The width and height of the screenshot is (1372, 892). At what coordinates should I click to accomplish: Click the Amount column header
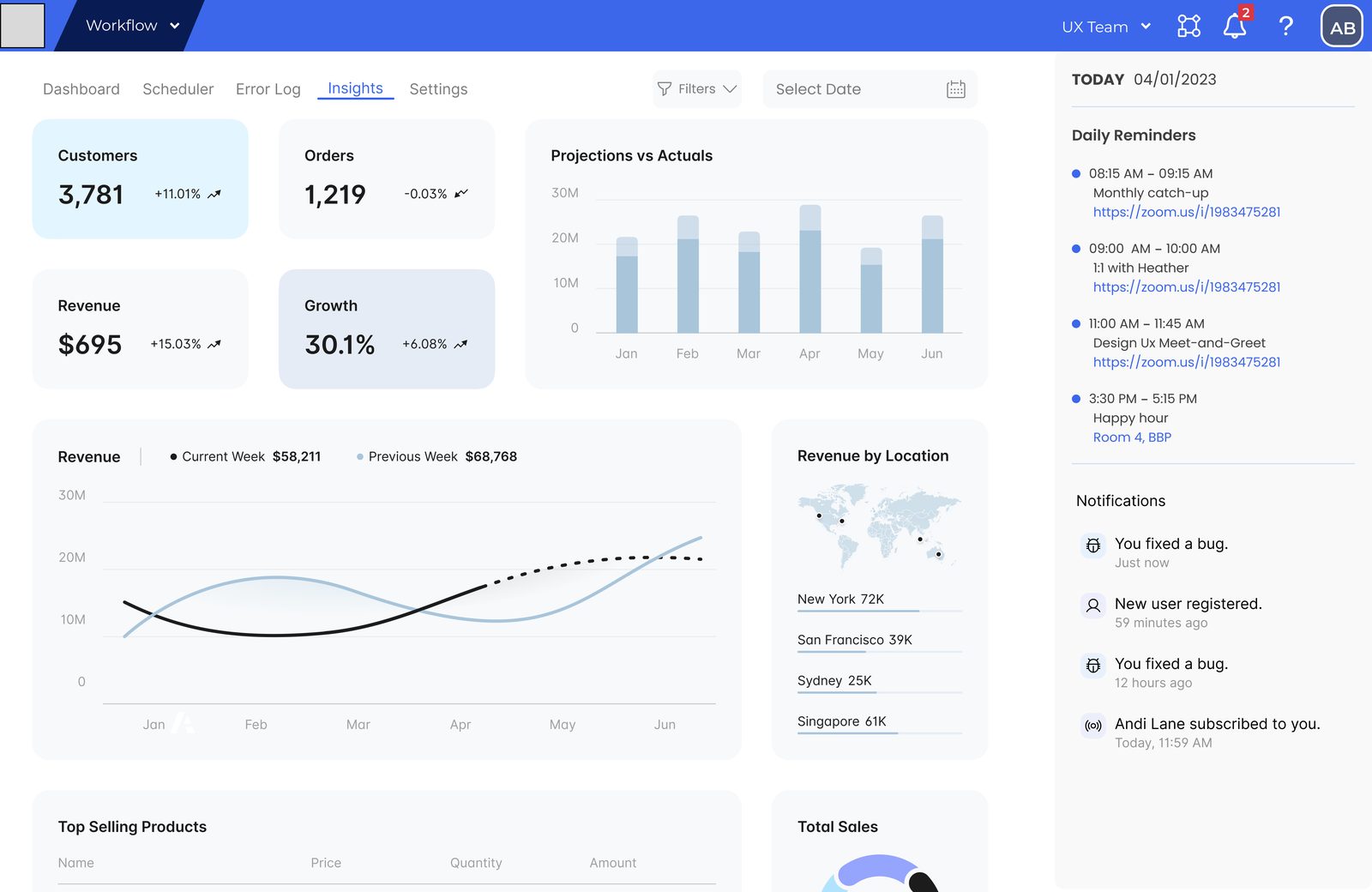coord(613,863)
